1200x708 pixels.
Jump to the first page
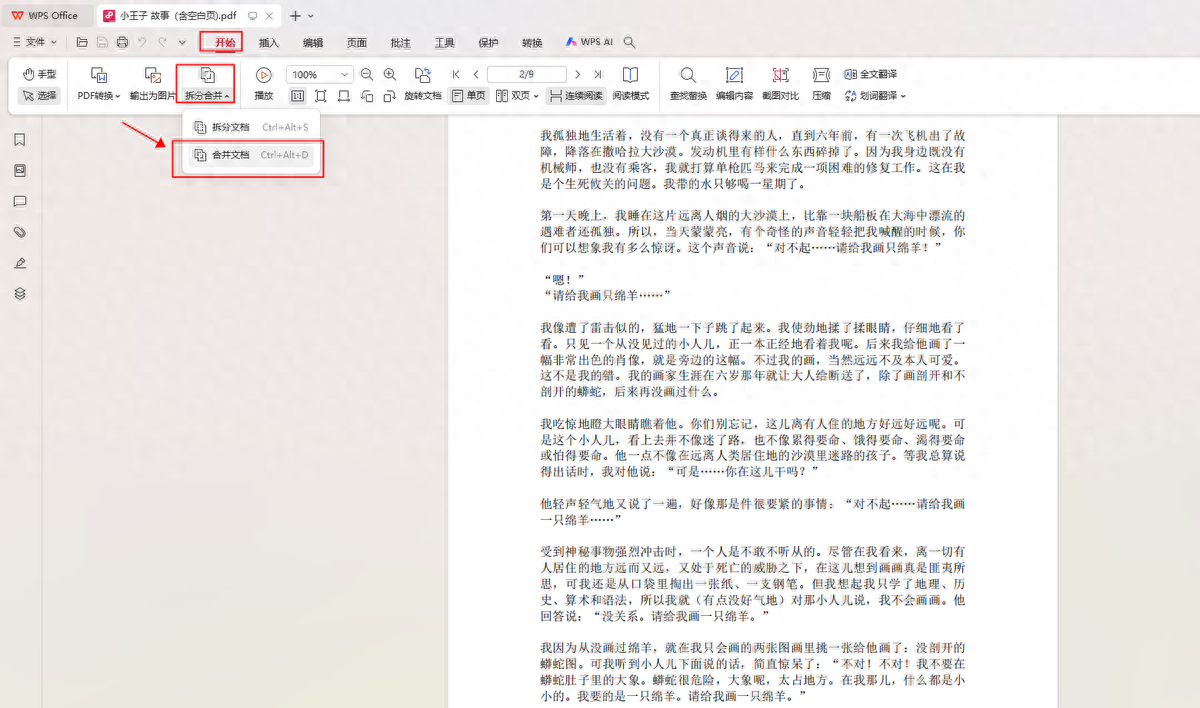point(456,75)
